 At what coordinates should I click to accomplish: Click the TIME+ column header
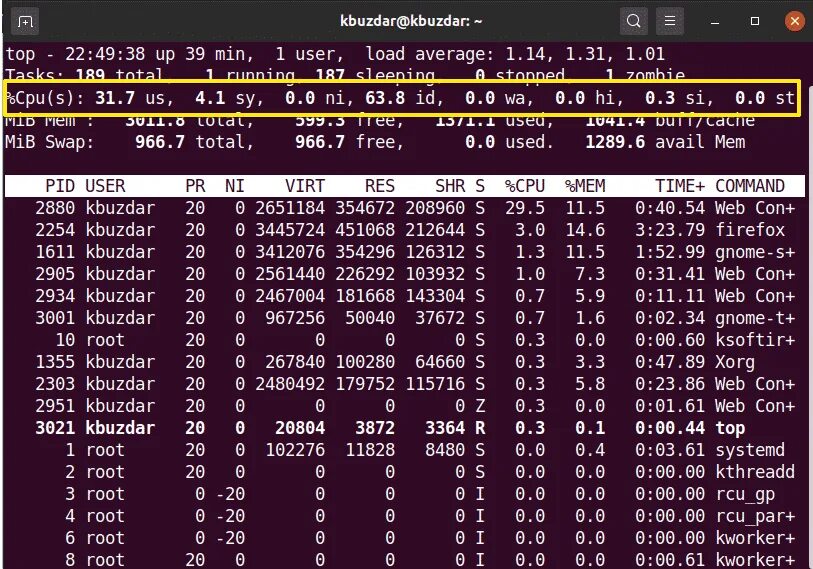680,186
